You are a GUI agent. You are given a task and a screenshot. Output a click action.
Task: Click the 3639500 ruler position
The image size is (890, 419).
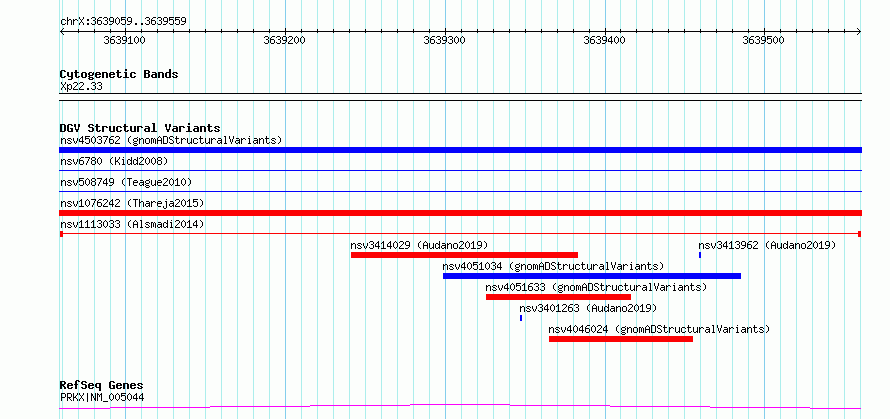pos(765,40)
